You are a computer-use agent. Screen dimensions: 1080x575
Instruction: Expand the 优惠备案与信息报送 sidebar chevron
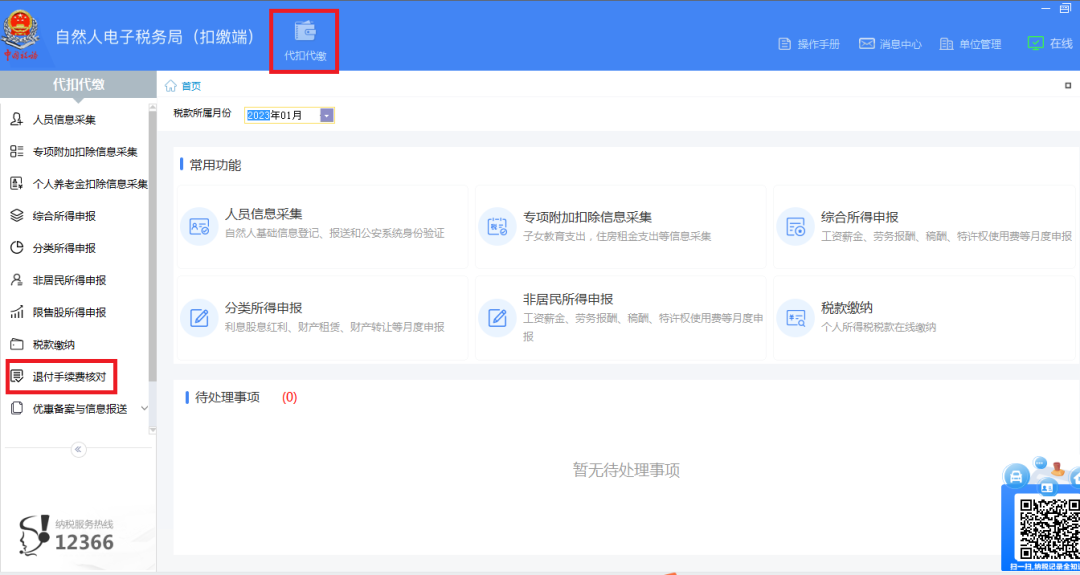click(144, 408)
